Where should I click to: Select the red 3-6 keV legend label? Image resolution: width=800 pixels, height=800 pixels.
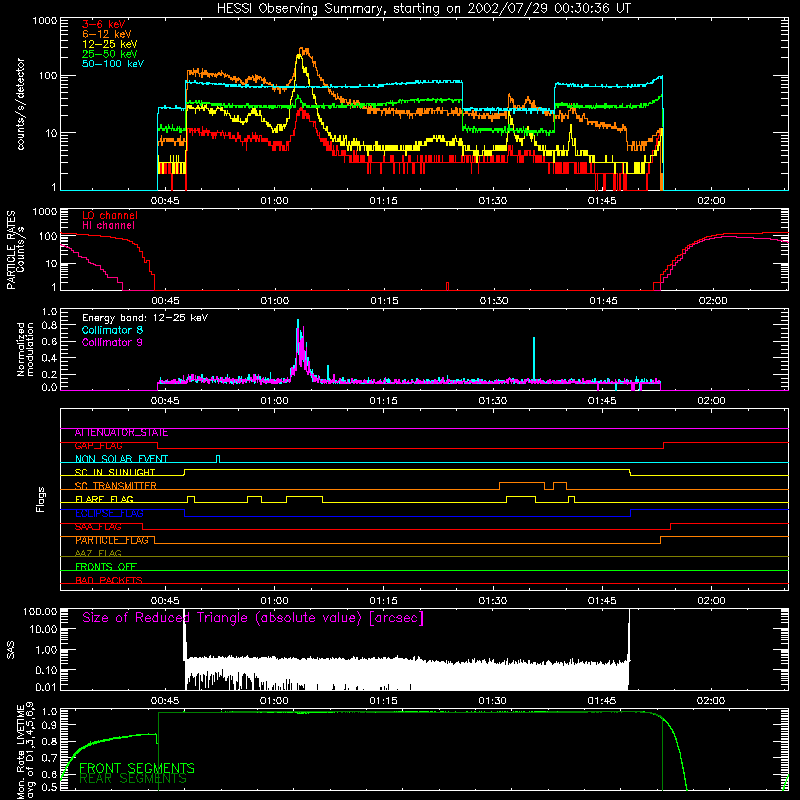104,24
